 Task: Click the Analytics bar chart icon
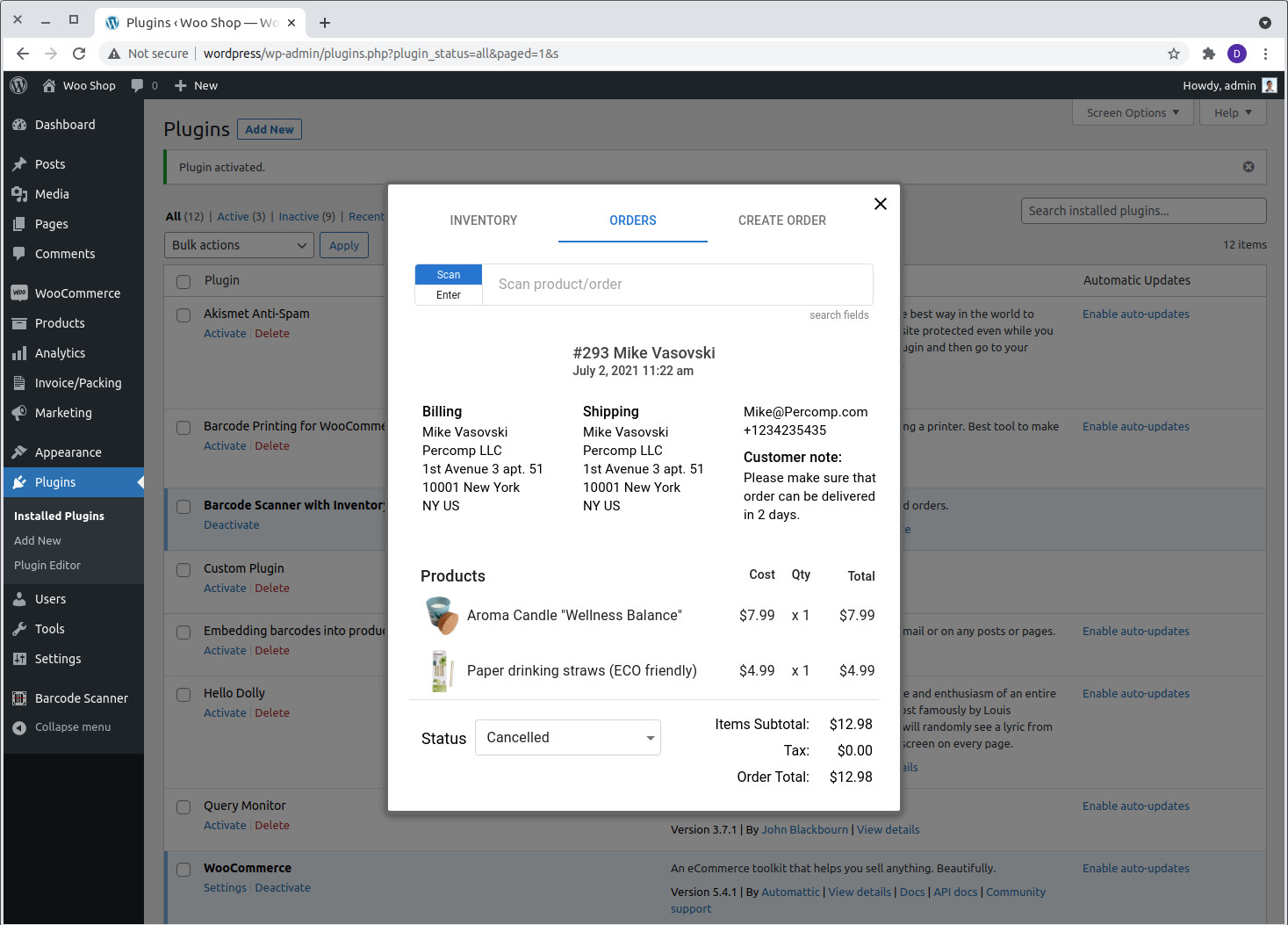click(19, 353)
